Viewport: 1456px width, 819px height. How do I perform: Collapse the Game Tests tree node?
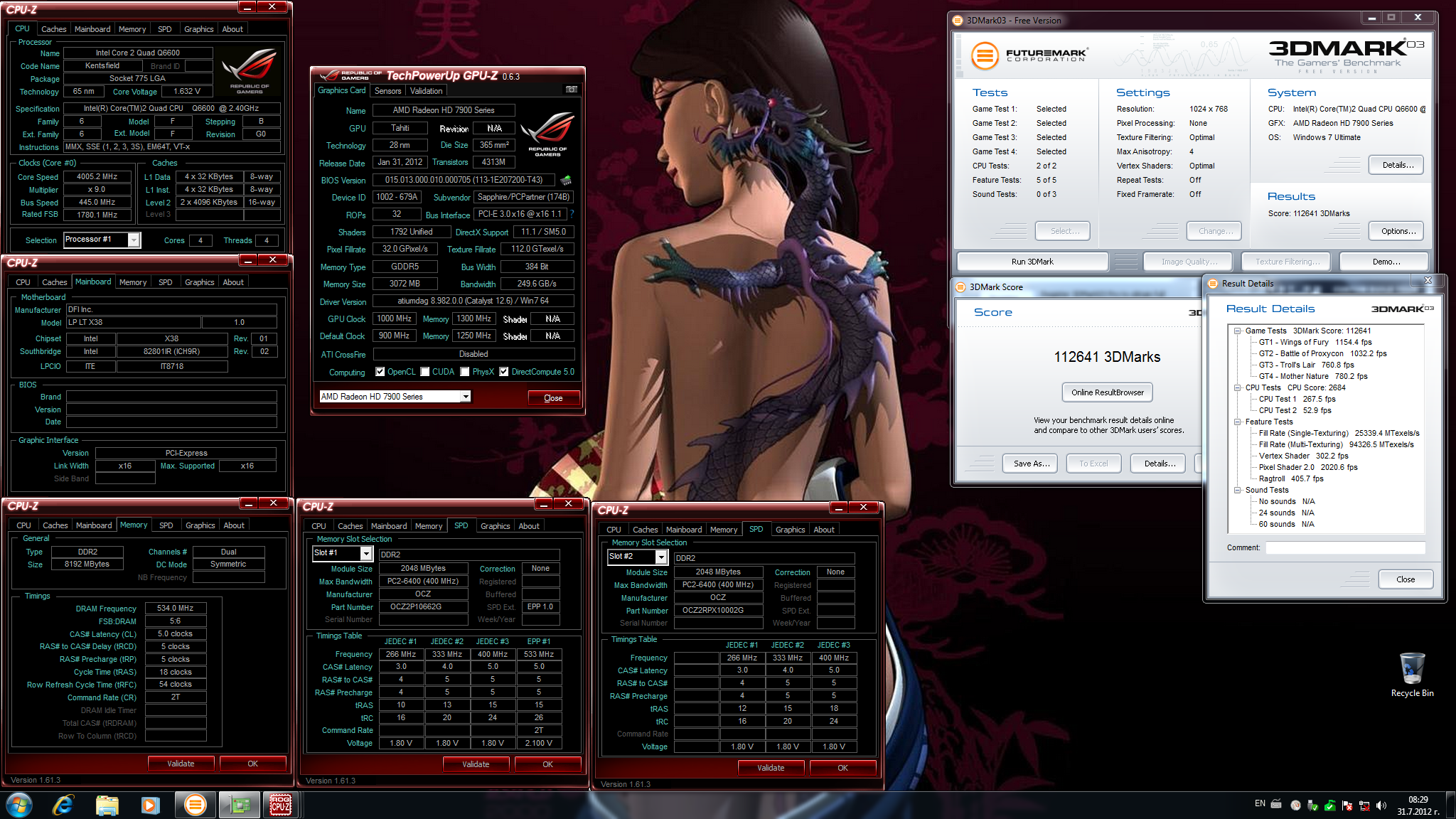[1238, 331]
